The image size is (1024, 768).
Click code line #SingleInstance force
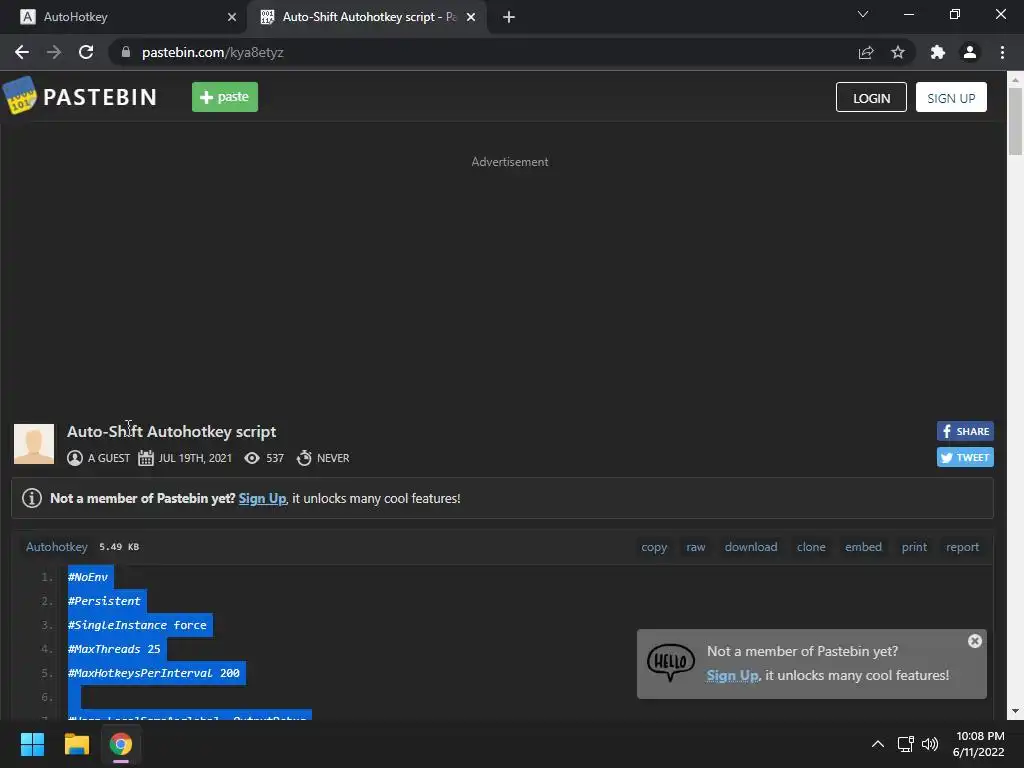[137, 625]
